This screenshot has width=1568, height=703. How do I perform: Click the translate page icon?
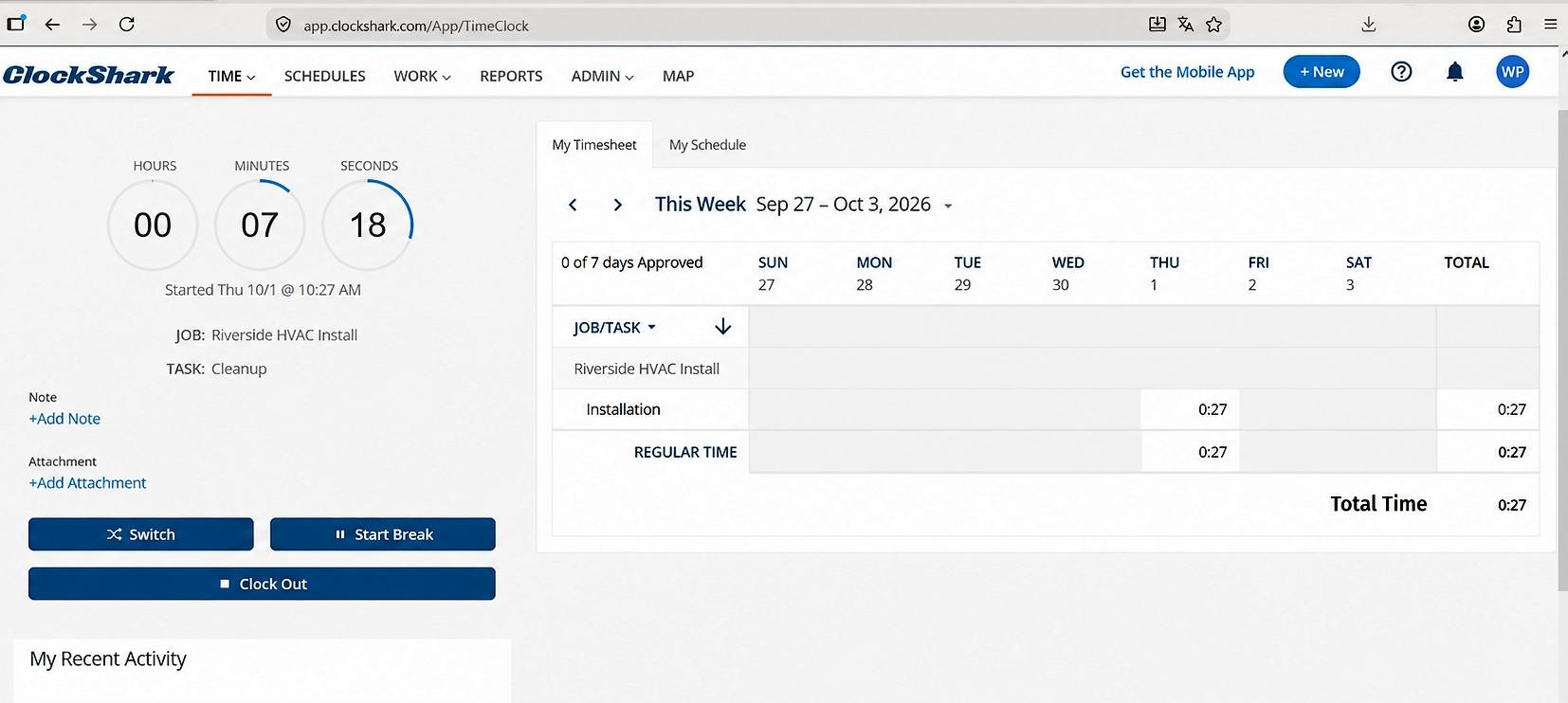click(x=1185, y=25)
